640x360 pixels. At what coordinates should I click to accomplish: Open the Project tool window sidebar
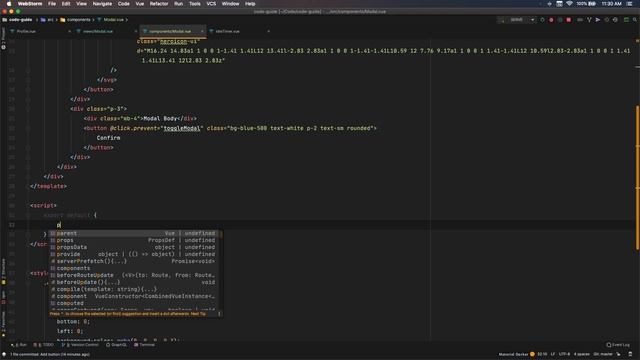point(3,39)
